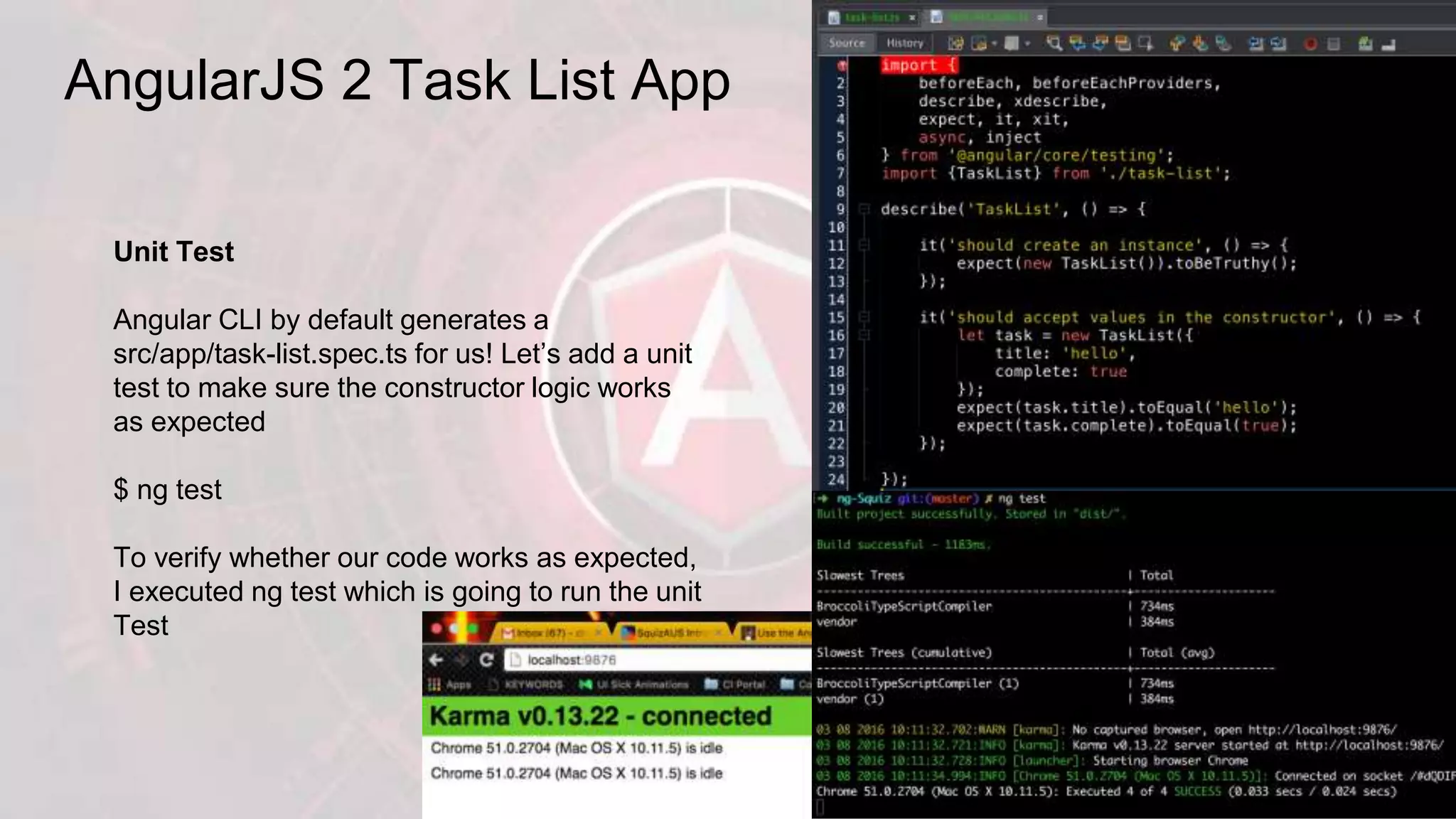Screen dimensions: 1456x819
Task: Click the 'ng test' command in terminal prompt
Action: (1022, 498)
